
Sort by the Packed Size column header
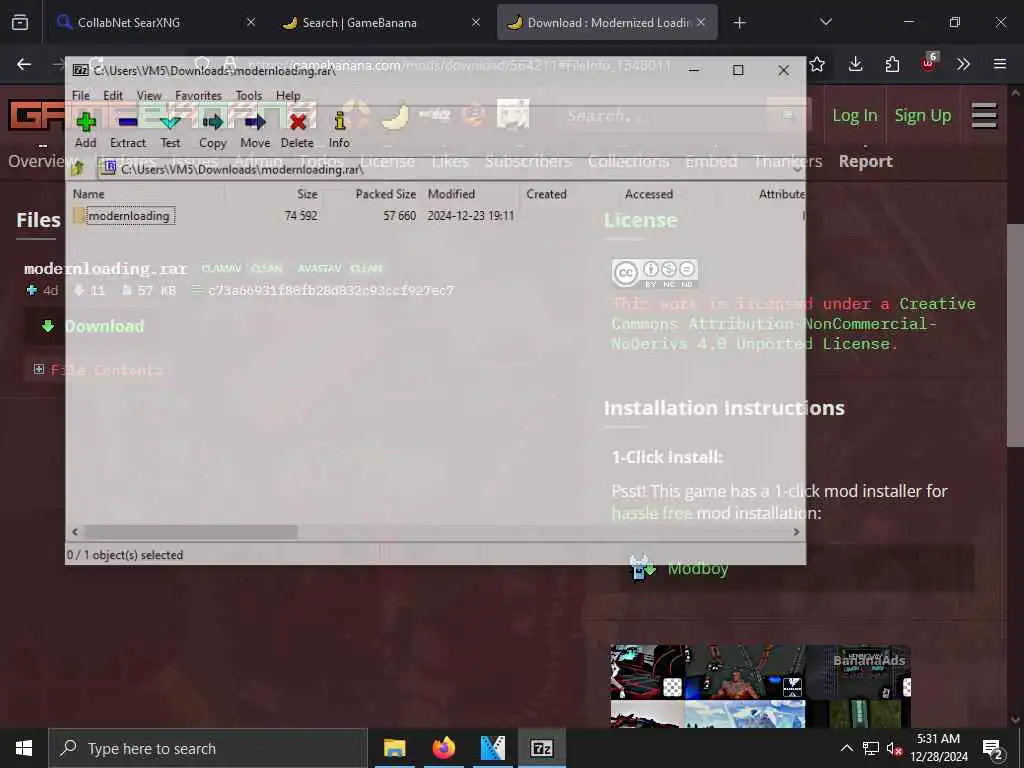(385, 194)
